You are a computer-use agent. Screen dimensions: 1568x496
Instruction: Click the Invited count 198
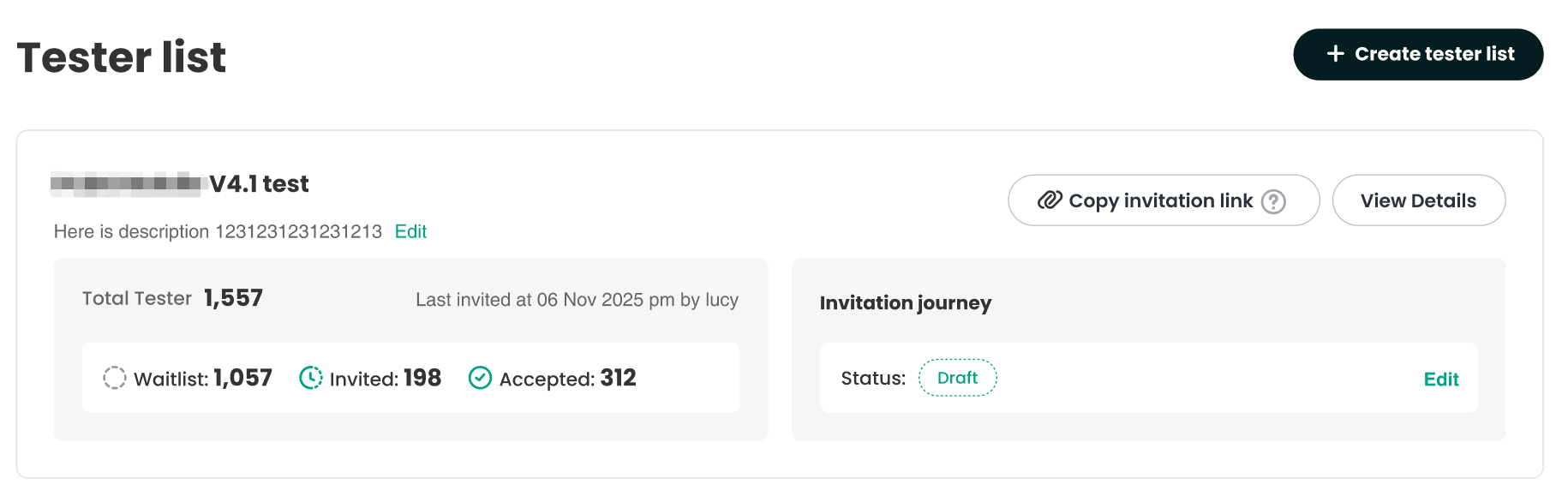[422, 378]
